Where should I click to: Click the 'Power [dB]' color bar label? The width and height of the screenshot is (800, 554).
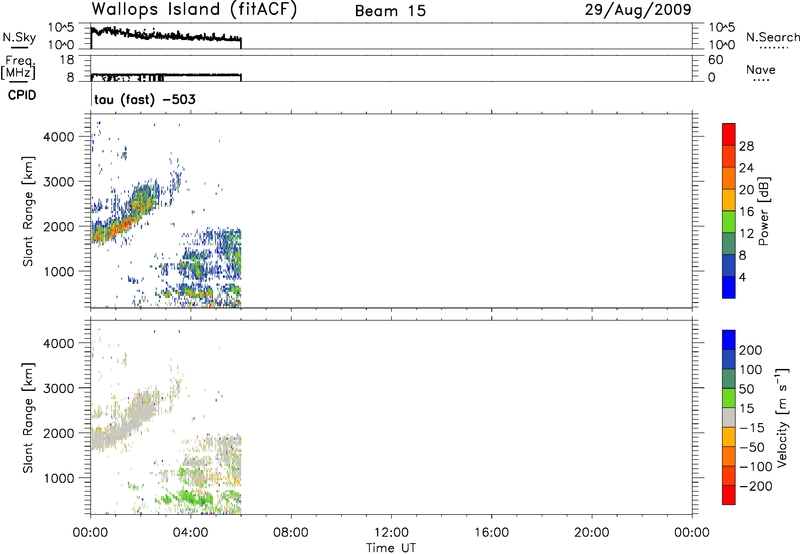click(x=763, y=211)
